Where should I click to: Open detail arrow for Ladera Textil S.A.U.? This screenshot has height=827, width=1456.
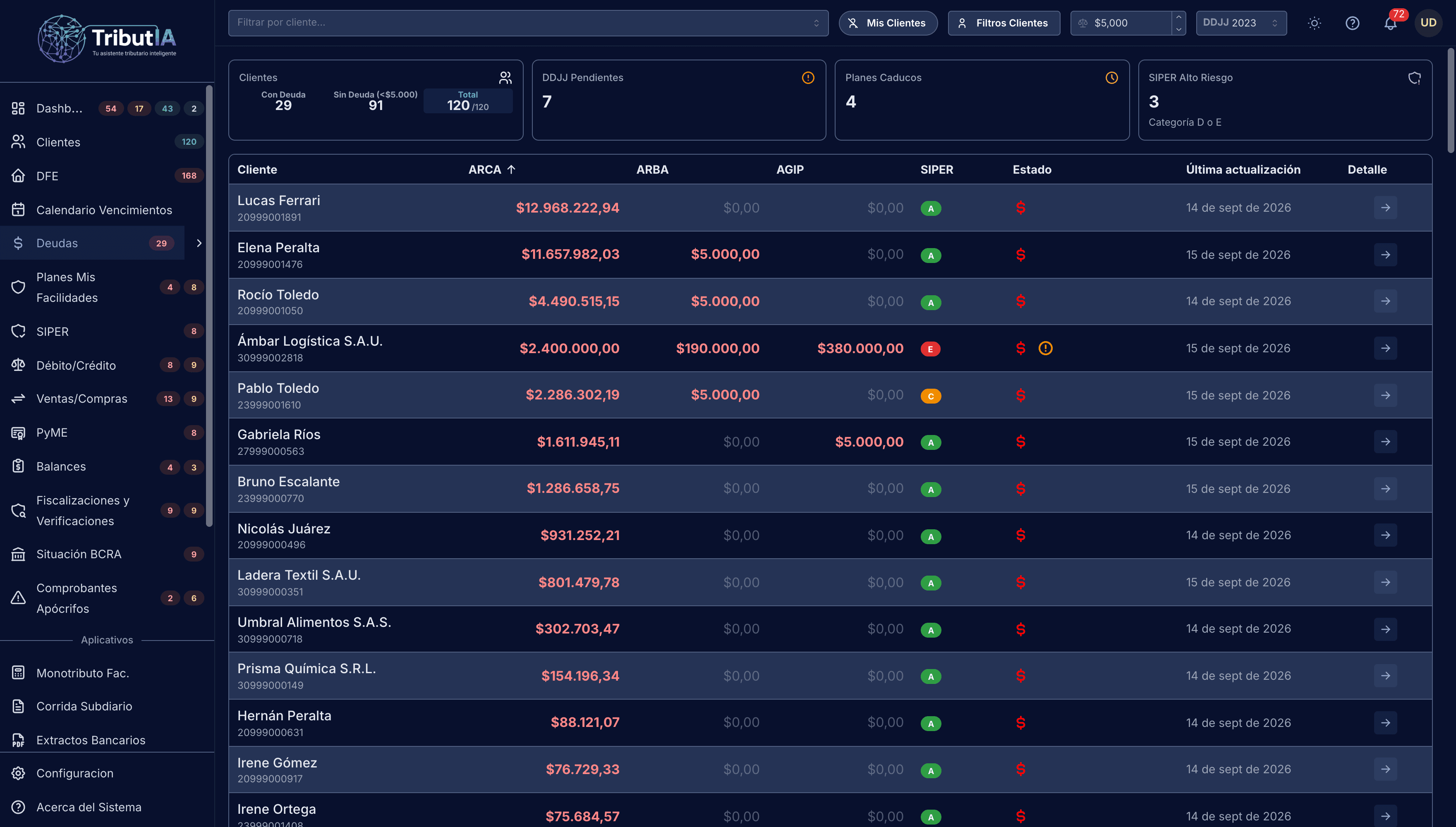coord(1386,583)
